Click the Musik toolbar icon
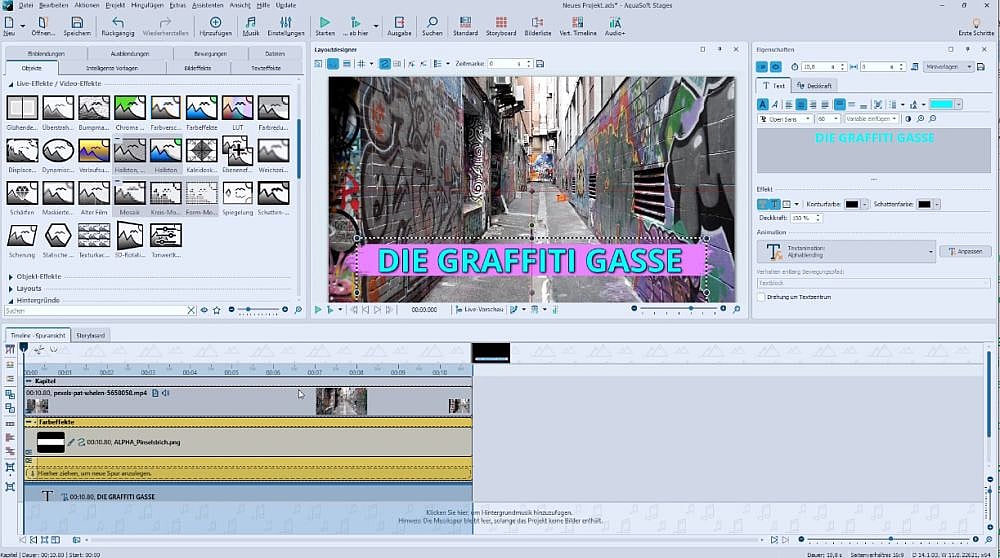The height and width of the screenshot is (558, 1000). [250, 26]
